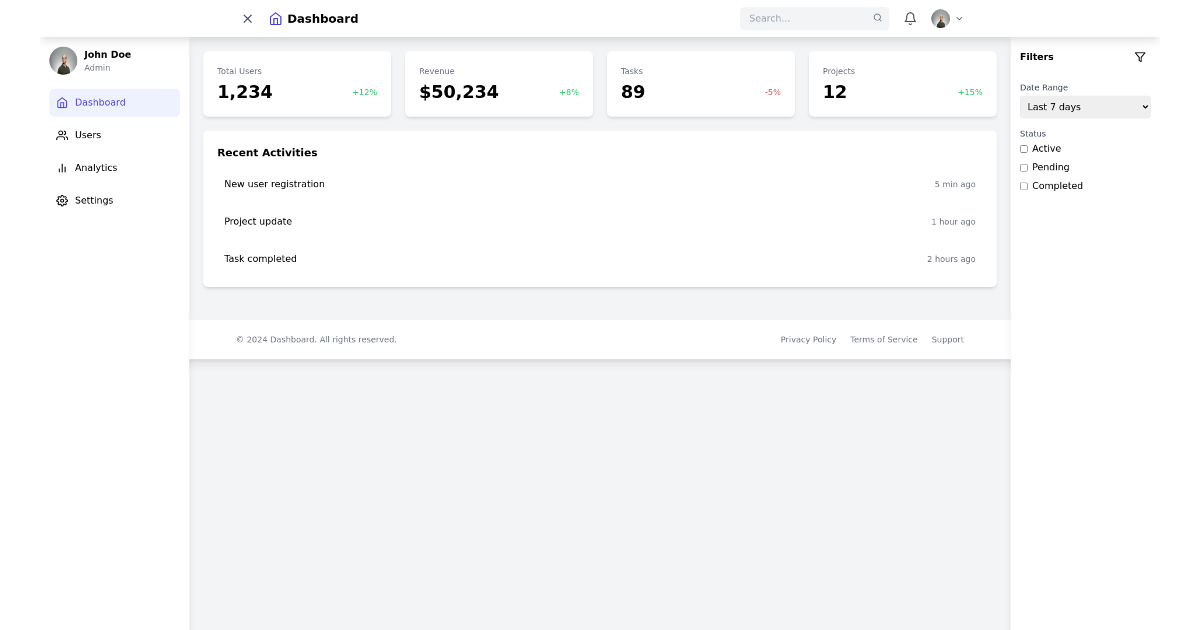This screenshot has width=1200, height=630.
Task: Open Settings from the navigation menu
Action: (x=93, y=200)
